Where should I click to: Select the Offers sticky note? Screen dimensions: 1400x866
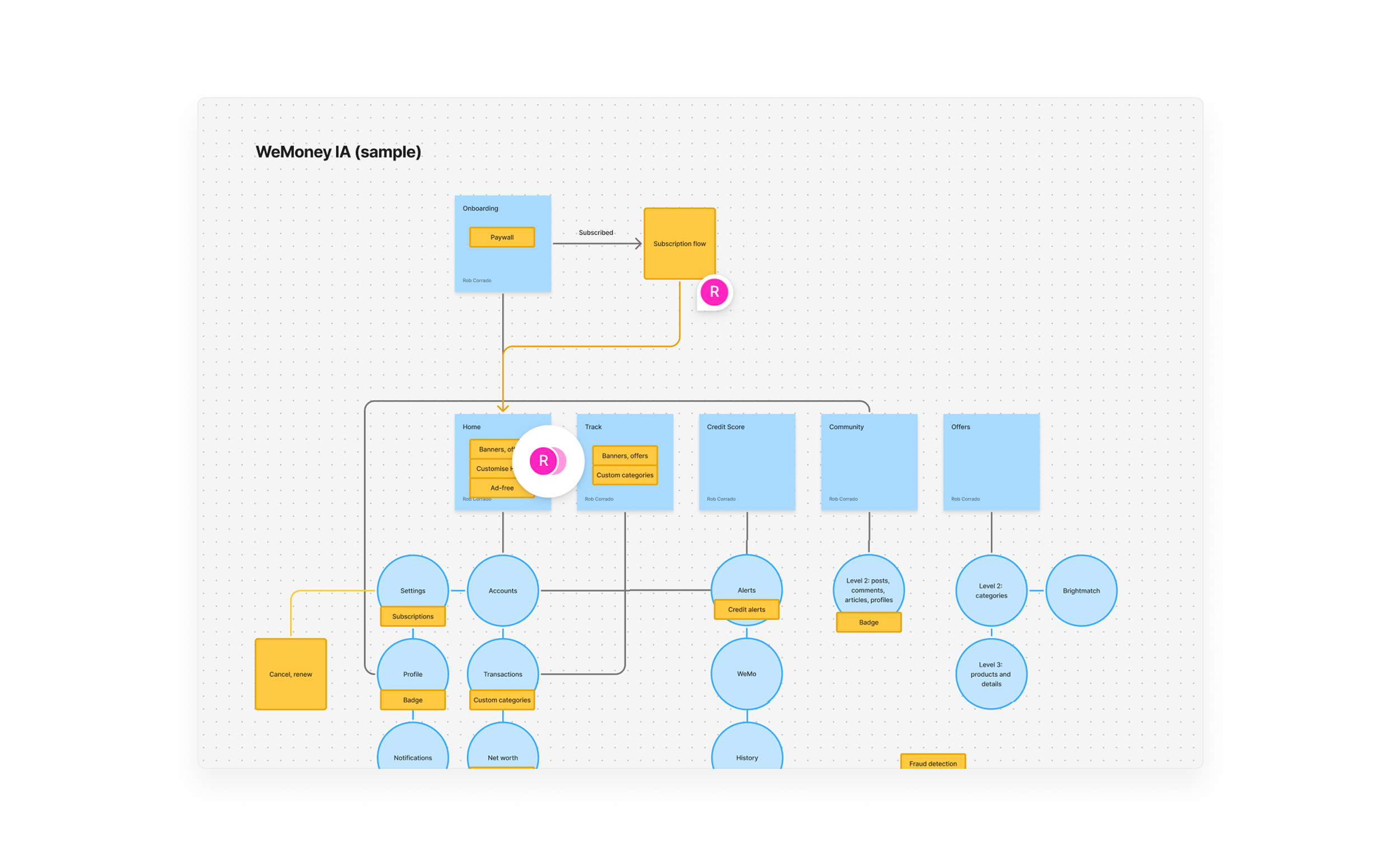click(991, 462)
